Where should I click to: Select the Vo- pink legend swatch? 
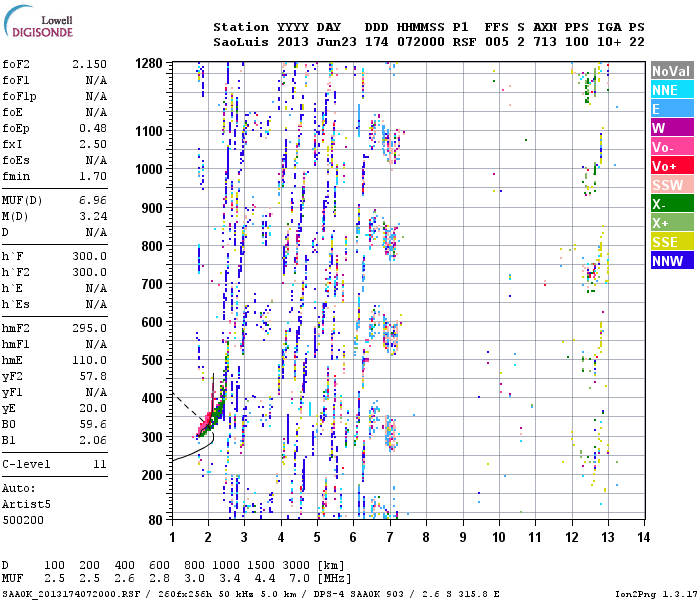pyautogui.click(x=672, y=146)
